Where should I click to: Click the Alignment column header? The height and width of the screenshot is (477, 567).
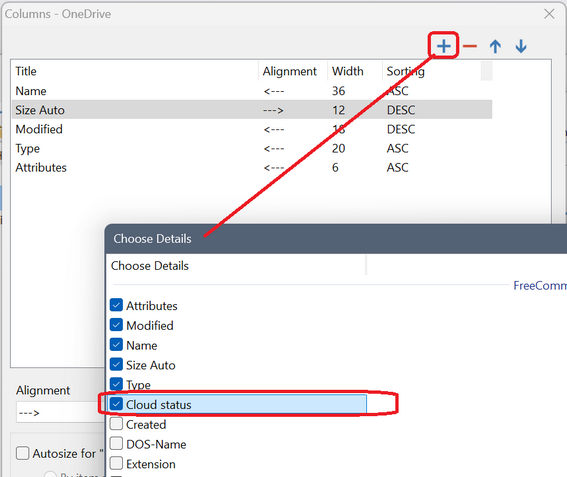click(293, 71)
